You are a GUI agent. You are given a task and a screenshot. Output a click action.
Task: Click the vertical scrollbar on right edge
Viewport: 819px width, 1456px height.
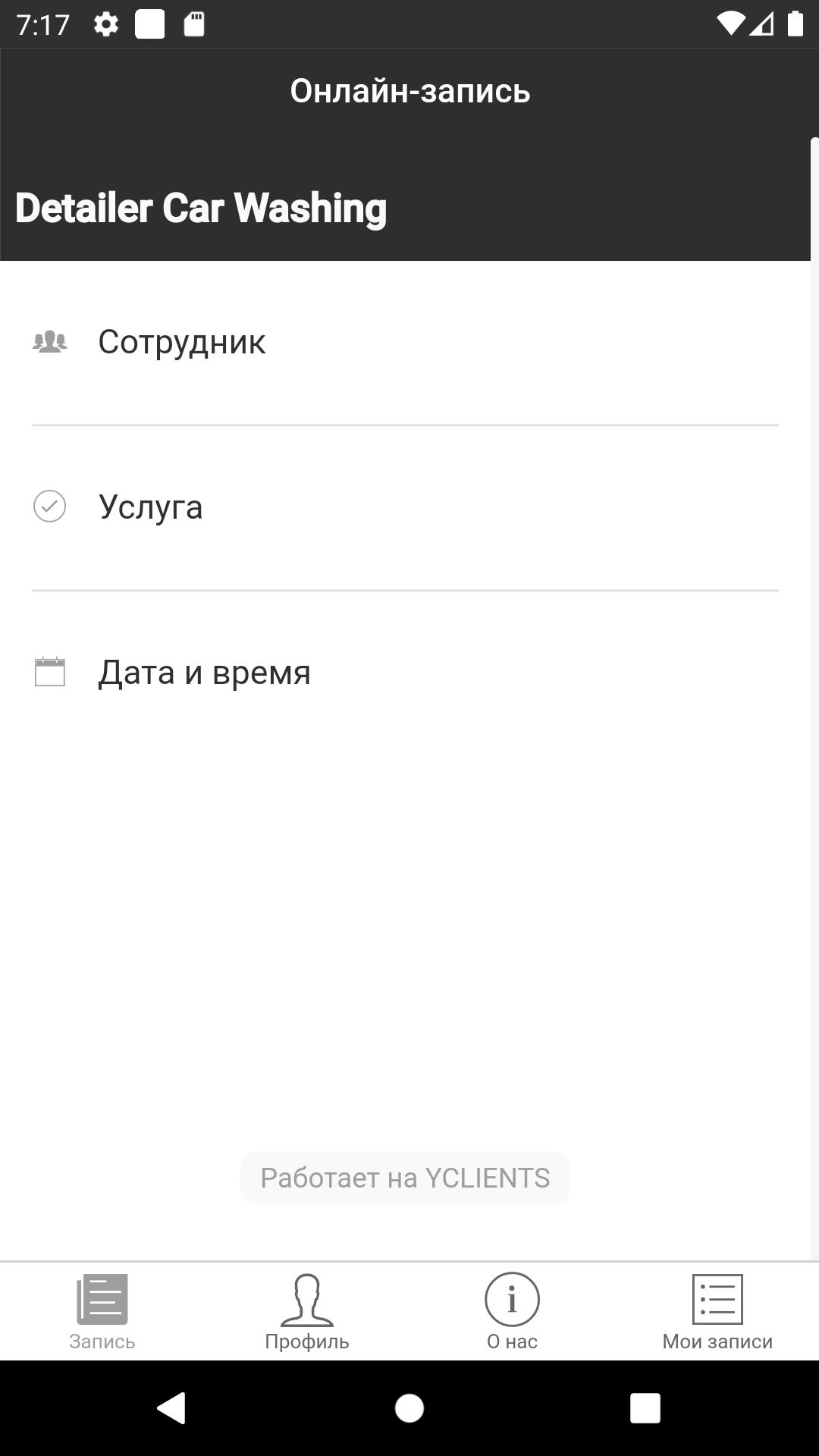[814, 682]
